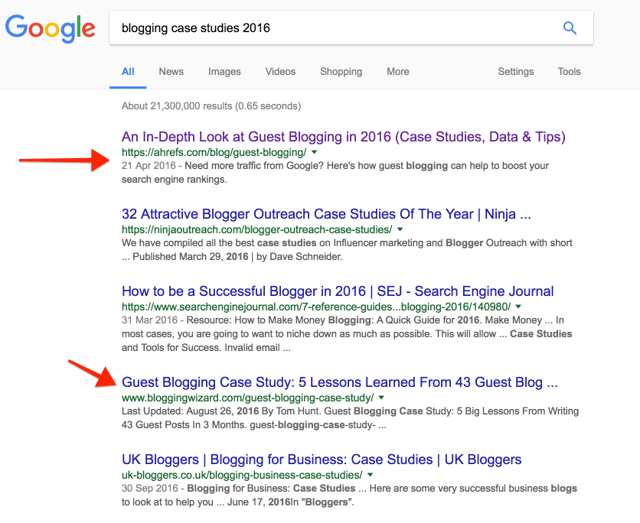The height and width of the screenshot is (523, 640).
Task: Click snippet mentioning Tom Hunt
Action: tap(350, 418)
